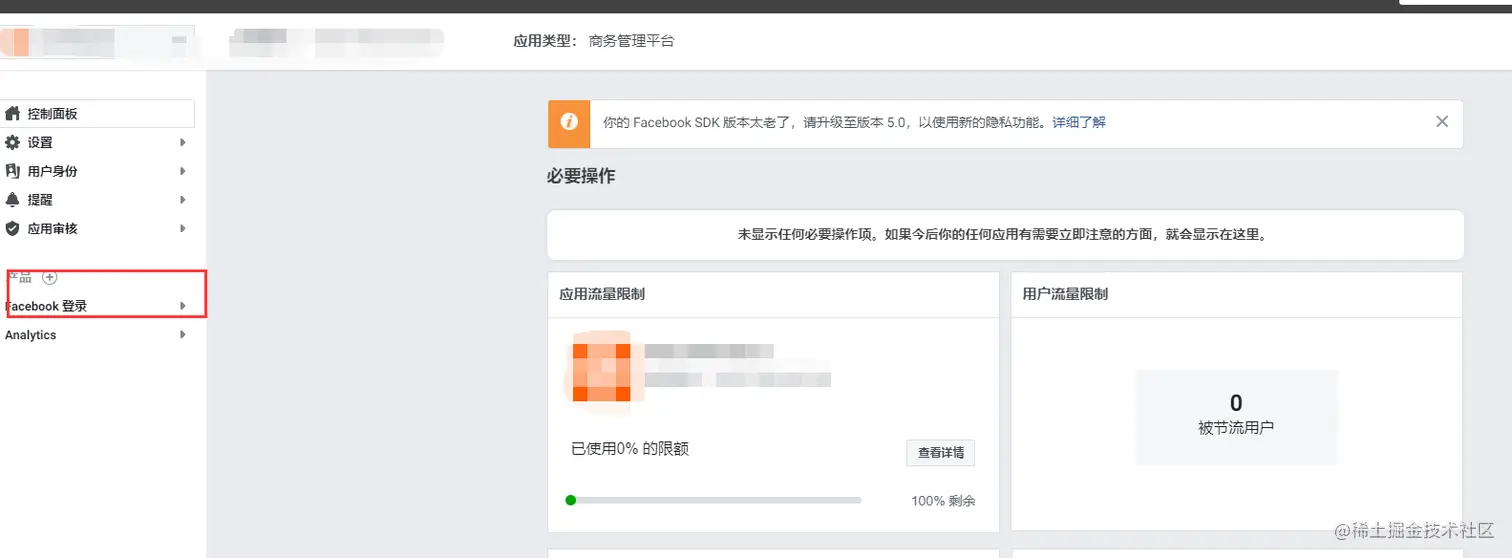1512x558 pixels.
Task: Click the plus icon to add a product
Action: tap(50, 277)
